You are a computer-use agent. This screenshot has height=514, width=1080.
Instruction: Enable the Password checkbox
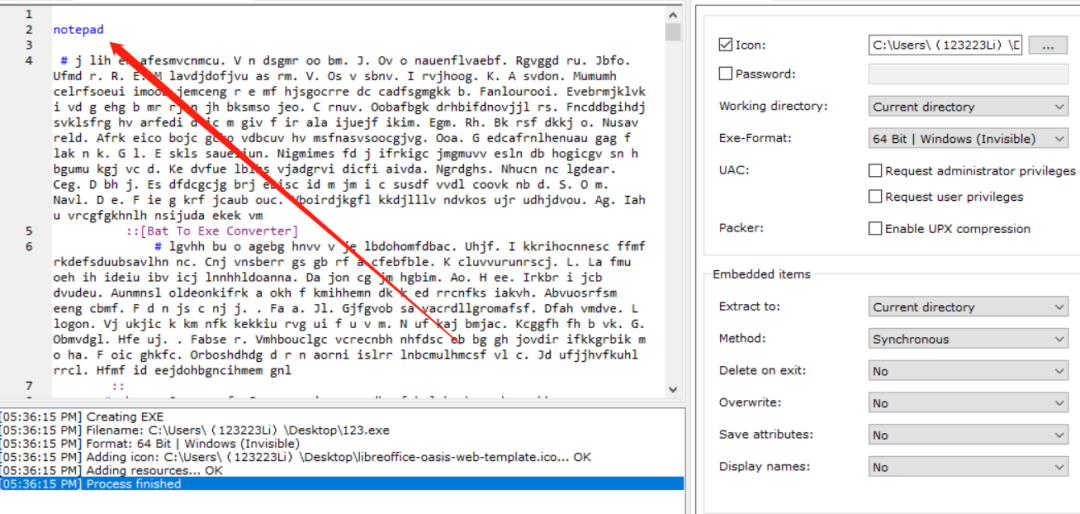[725, 73]
